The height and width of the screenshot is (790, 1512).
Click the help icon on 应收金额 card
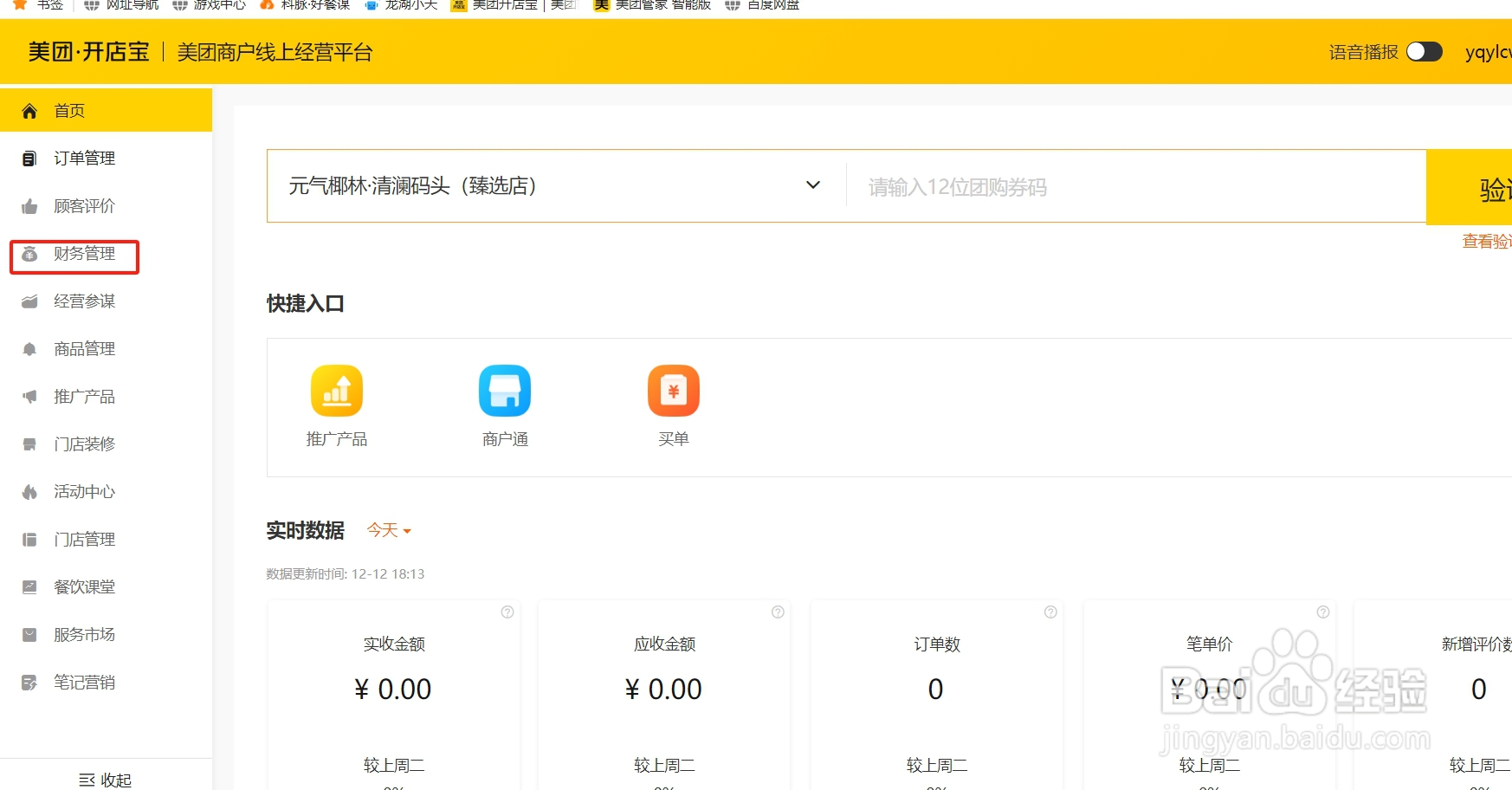(x=778, y=612)
